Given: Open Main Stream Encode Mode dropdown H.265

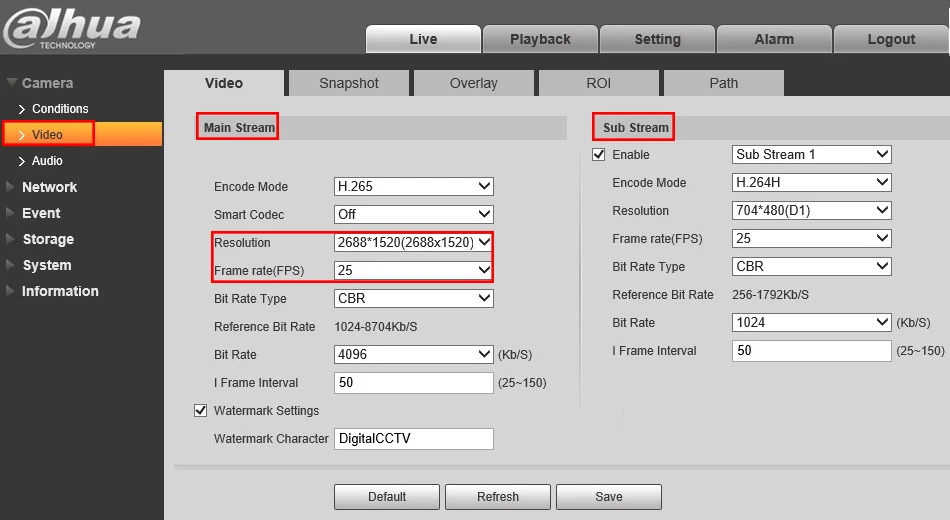Looking at the screenshot, I should point(414,186).
